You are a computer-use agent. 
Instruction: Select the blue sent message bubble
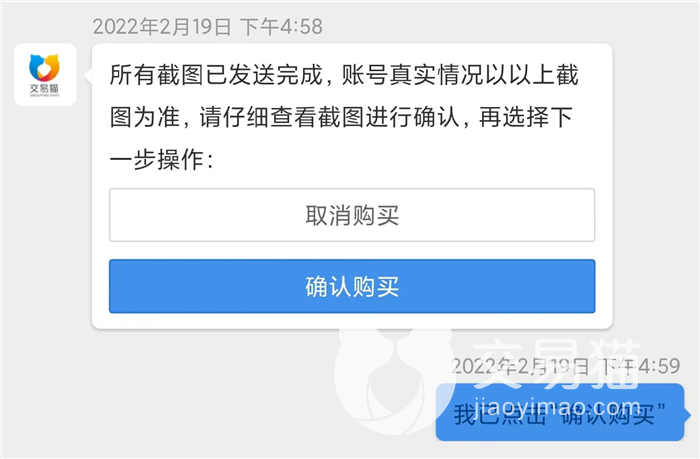pyautogui.click(x=560, y=412)
